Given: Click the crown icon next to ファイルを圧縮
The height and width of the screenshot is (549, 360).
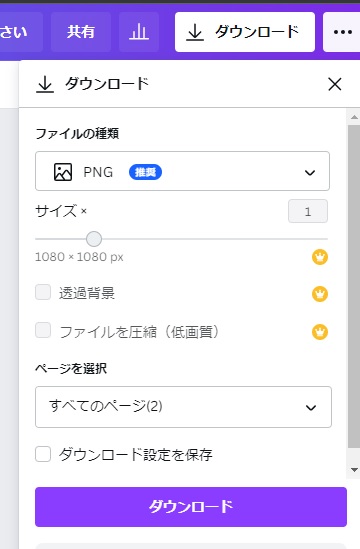Looking at the screenshot, I should click(320, 332).
